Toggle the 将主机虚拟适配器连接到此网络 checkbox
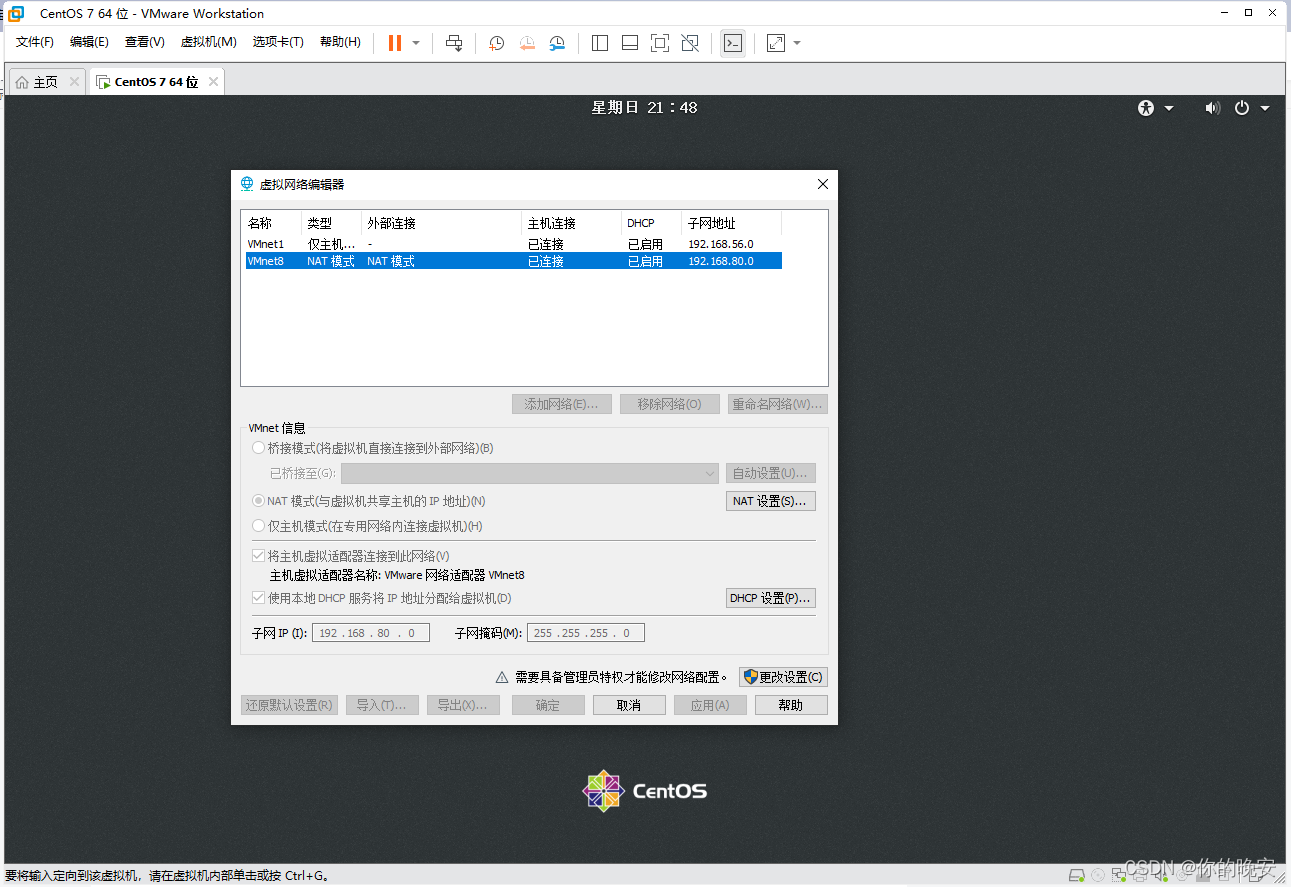The height and width of the screenshot is (887, 1291). click(259, 556)
